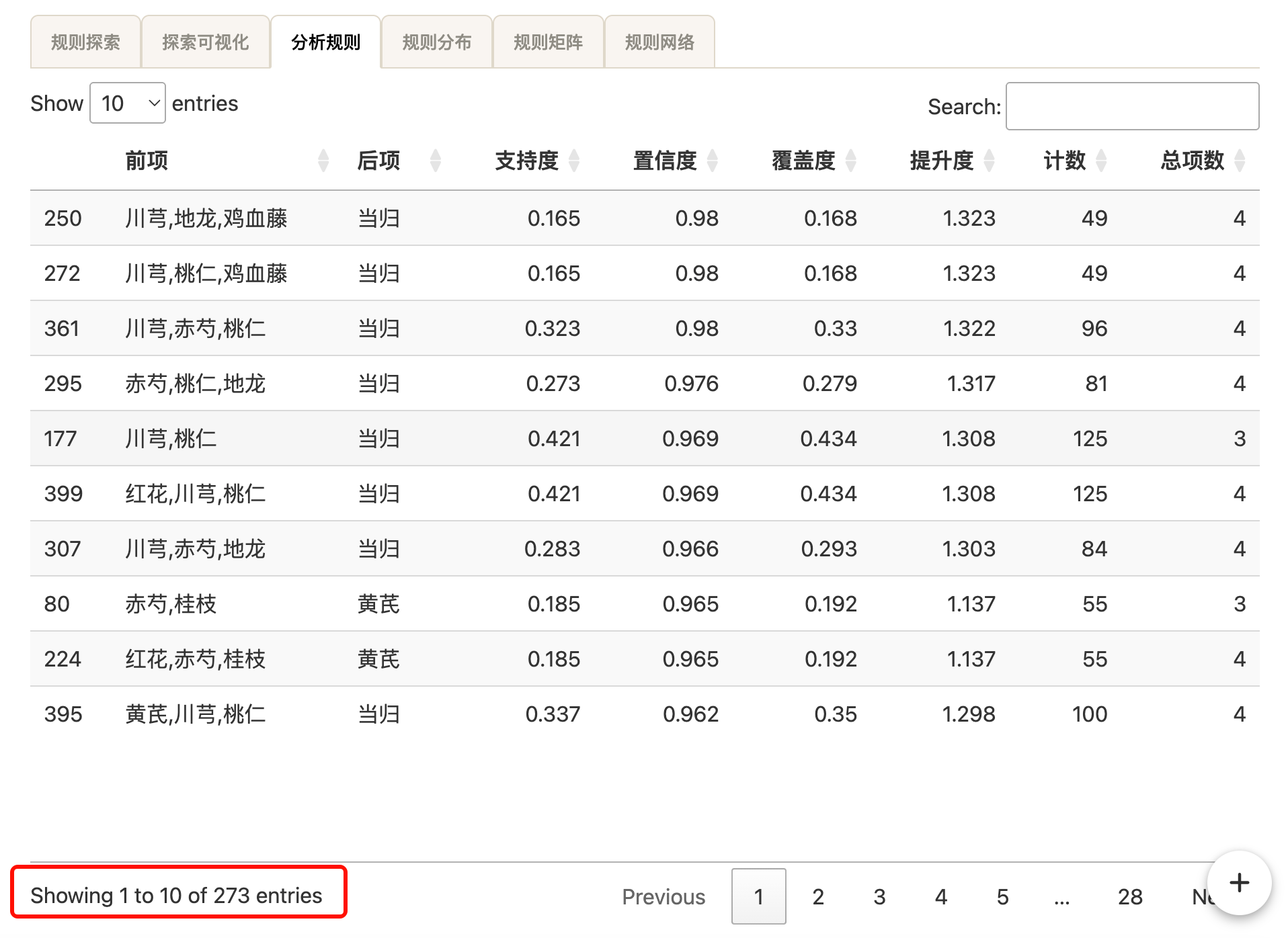
Task: Open the Show entries count dropdown
Action: click(x=128, y=103)
